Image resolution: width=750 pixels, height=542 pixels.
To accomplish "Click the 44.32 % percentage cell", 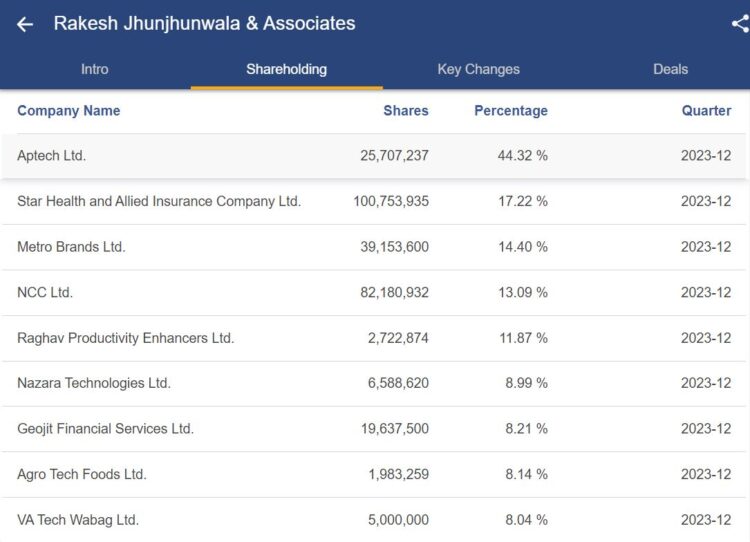I will point(522,155).
